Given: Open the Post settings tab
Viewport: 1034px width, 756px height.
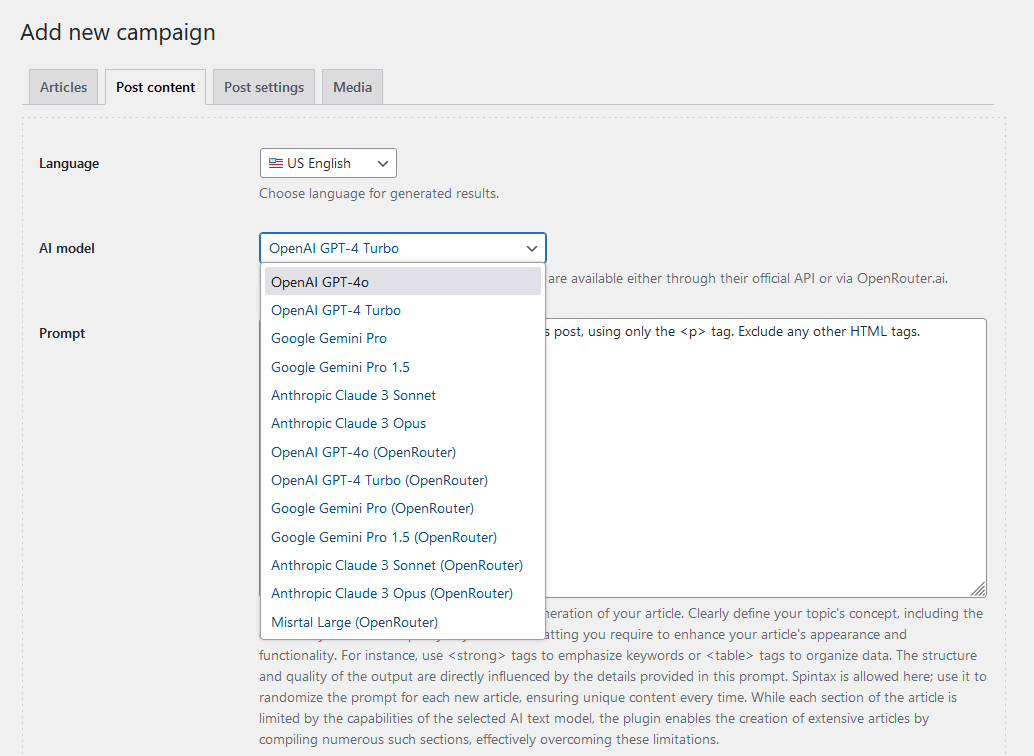Looking at the screenshot, I should (264, 87).
